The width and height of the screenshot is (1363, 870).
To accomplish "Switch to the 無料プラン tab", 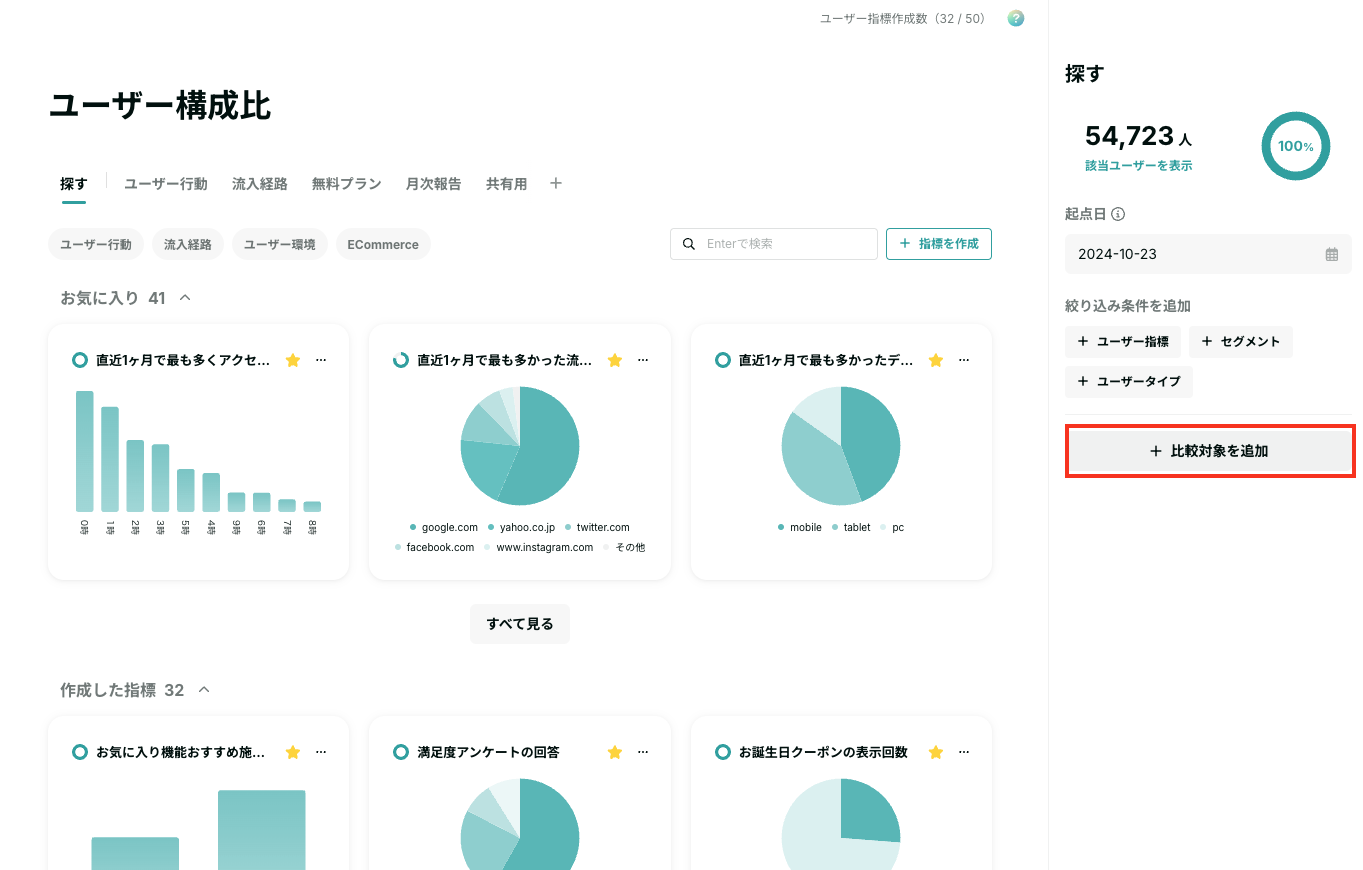I will coord(347,184).
